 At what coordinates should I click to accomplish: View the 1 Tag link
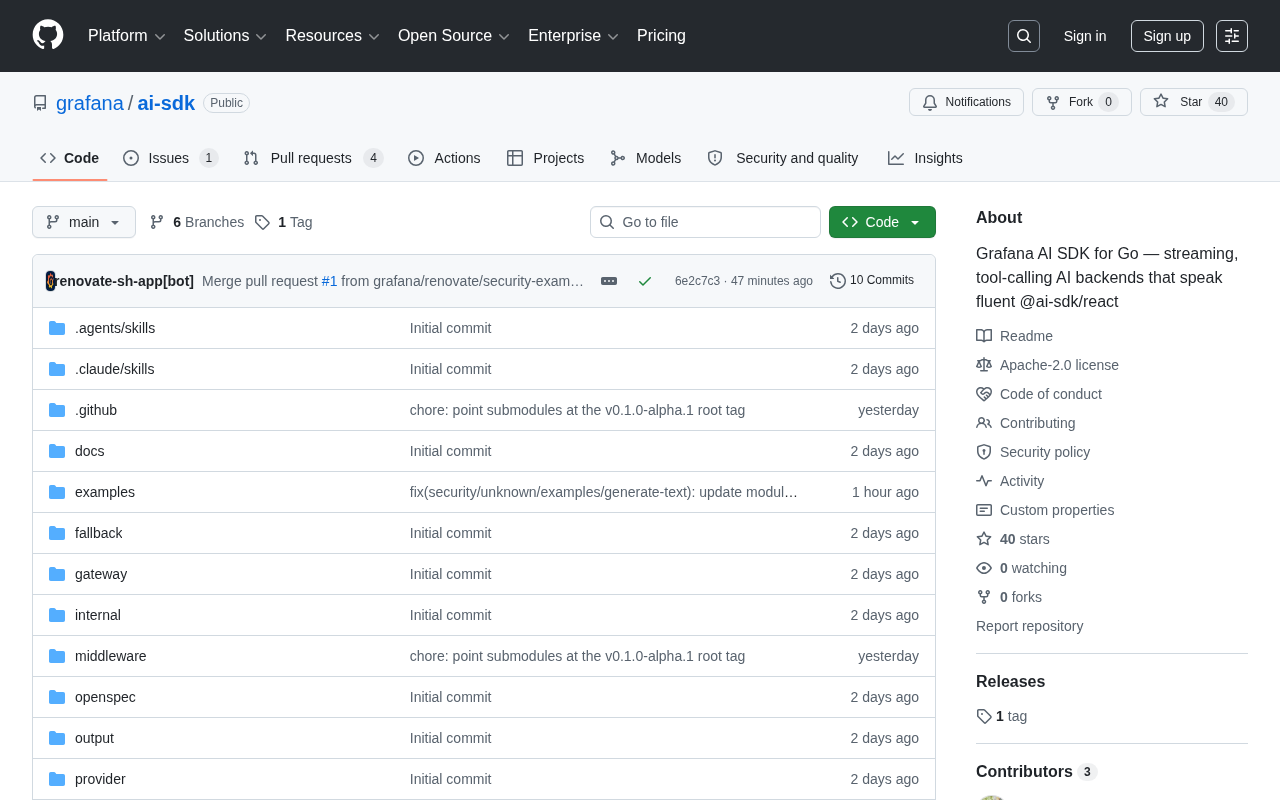coord(283,222)
